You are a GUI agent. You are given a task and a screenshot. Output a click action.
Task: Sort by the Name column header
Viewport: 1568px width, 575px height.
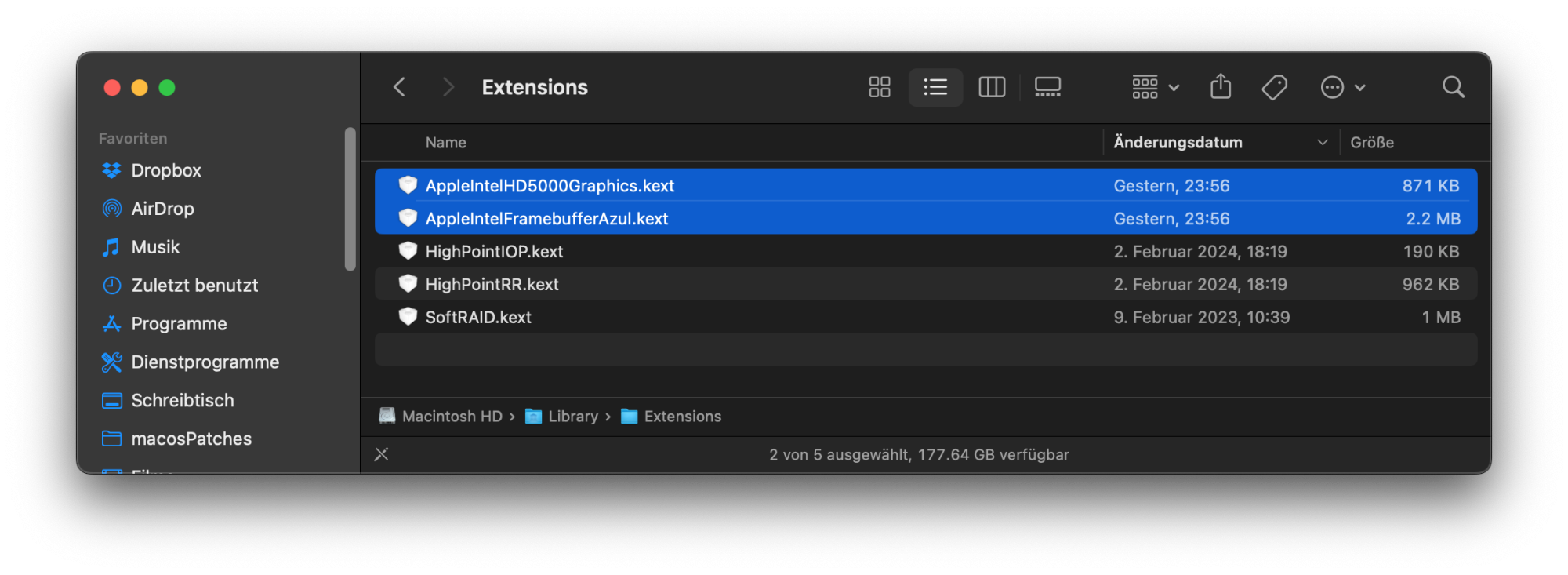pyautogui.click(x=446, y=143)
